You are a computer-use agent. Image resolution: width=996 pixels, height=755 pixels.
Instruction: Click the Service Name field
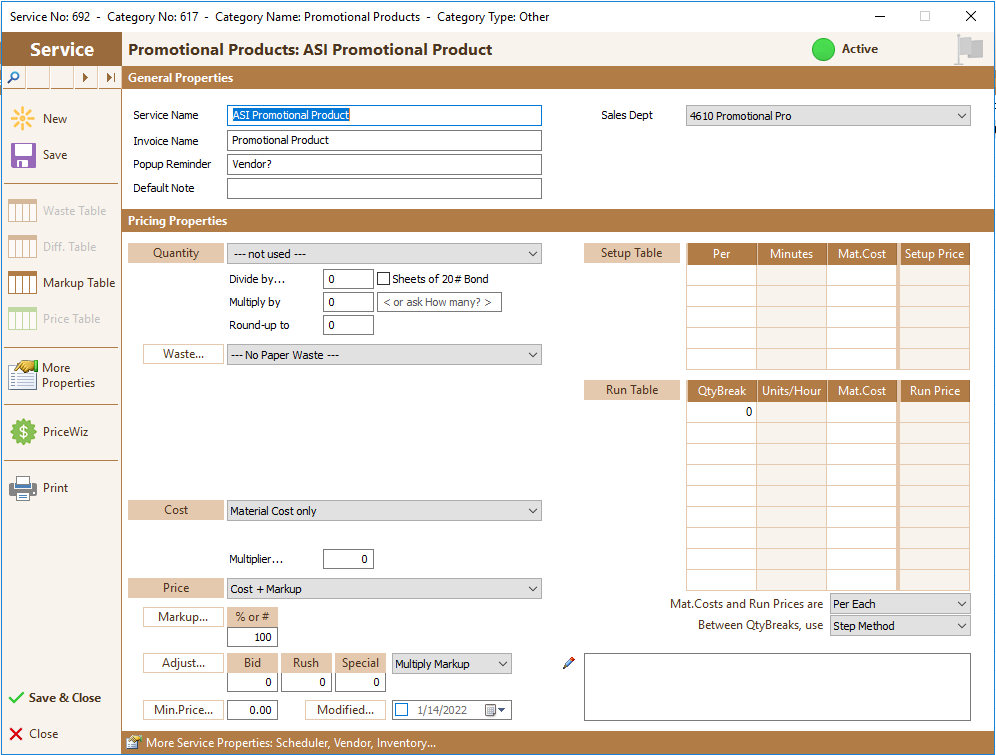pos(384,115)
